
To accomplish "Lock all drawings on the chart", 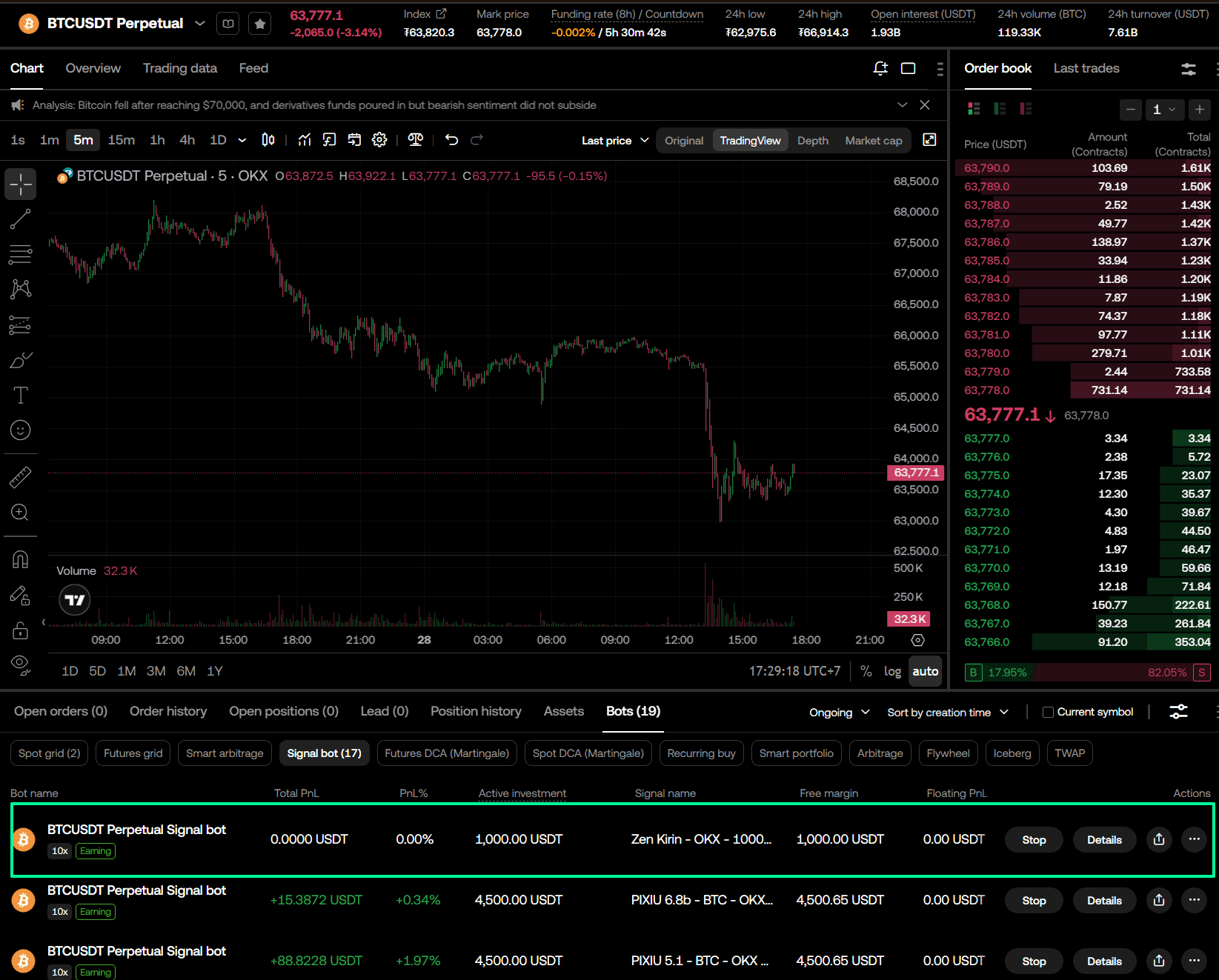I will point(20,630).
